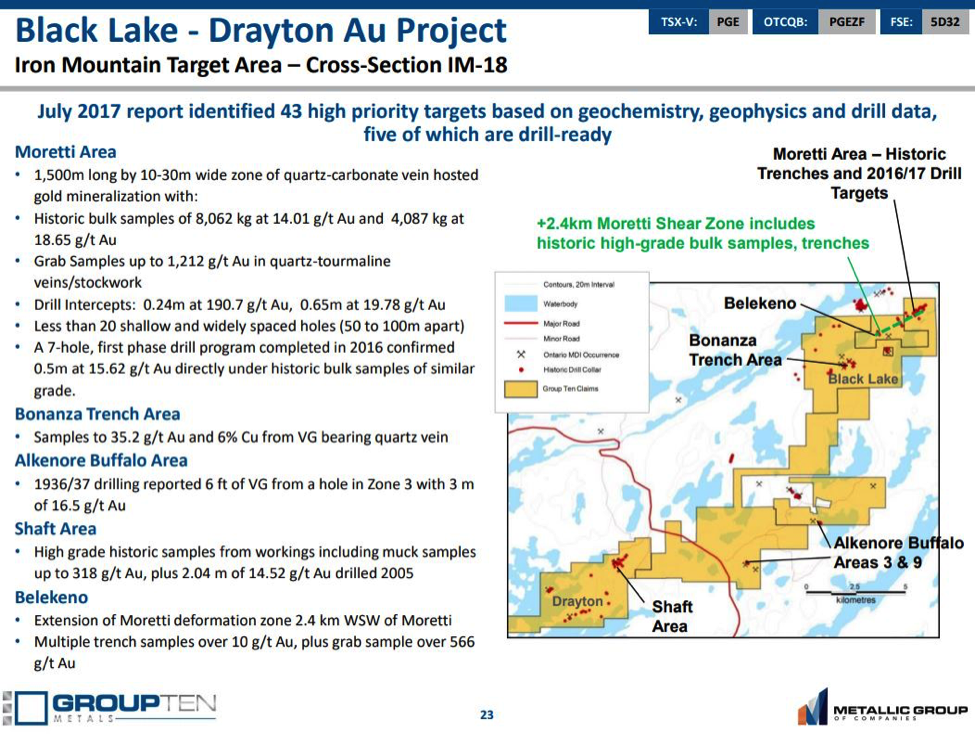
Task: Select the FSE exchange label
Action: 901,22
